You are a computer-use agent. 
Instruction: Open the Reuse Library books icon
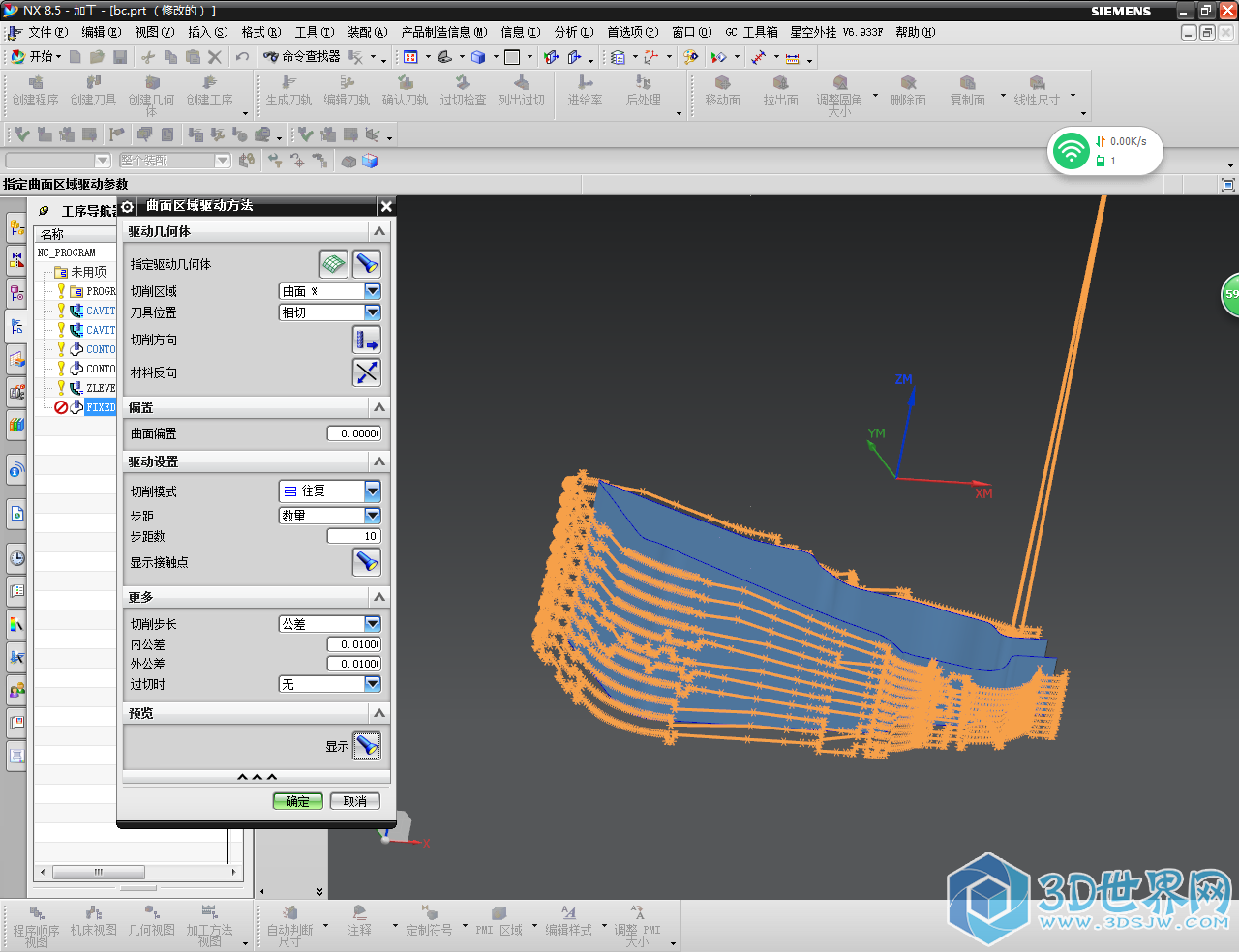[x=16, y=424]
